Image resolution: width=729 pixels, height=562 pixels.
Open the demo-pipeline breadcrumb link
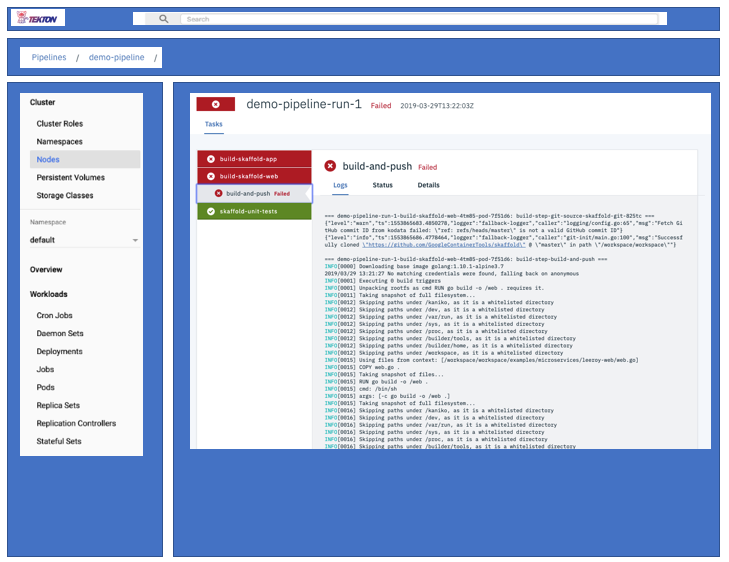(116, 57)
